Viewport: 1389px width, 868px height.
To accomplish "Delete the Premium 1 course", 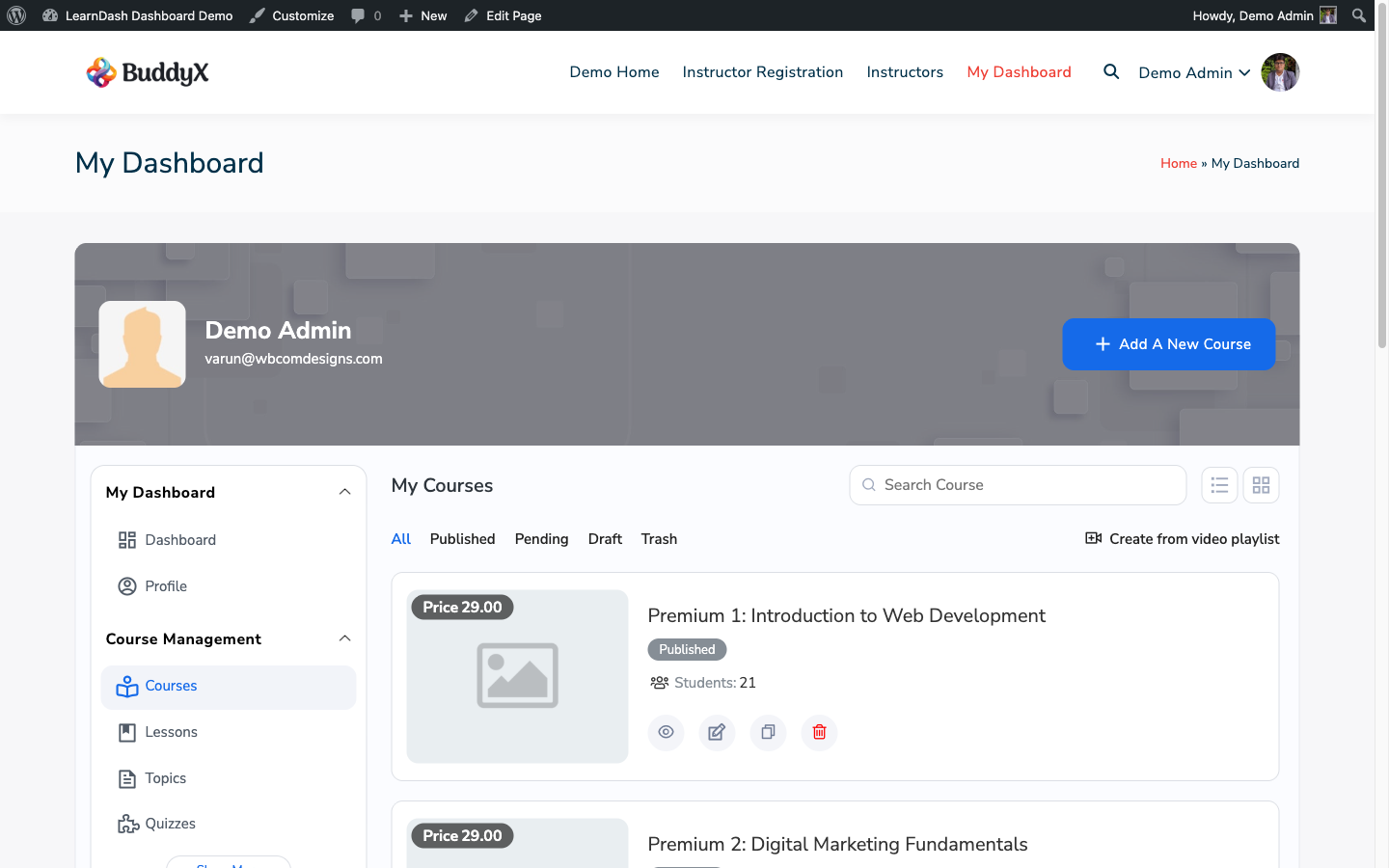I will 819,732.
